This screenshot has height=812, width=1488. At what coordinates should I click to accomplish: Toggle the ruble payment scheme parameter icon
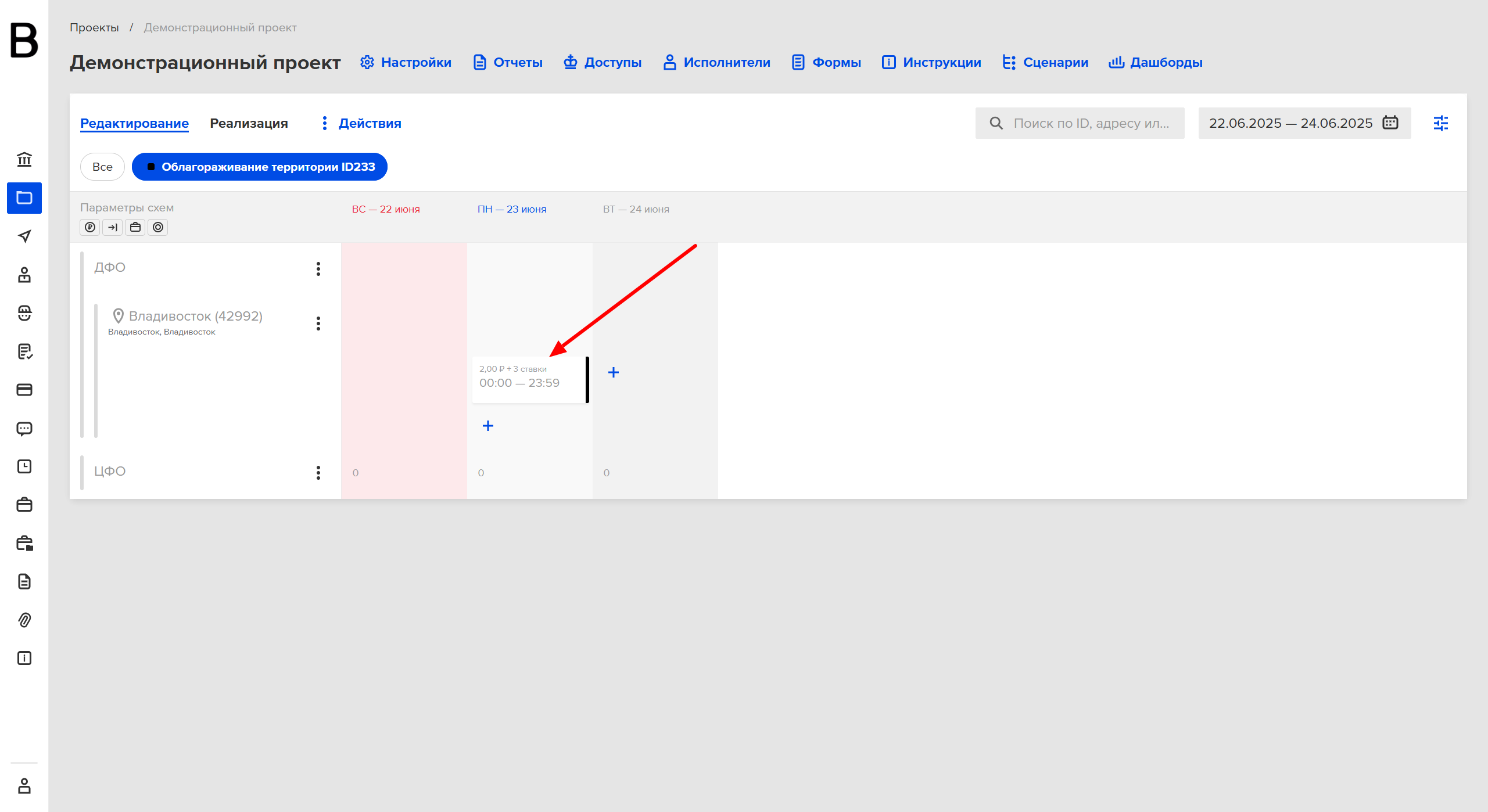[90, 227]
